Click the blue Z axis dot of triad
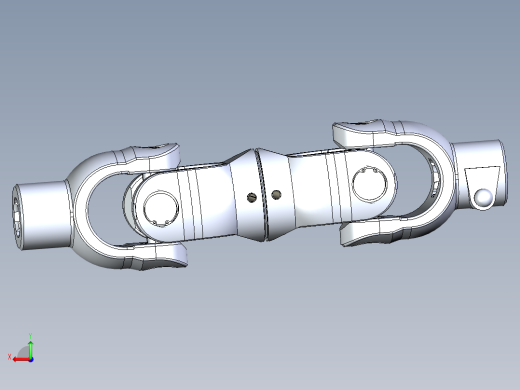520x390 pixels. [x=31, y=360]
